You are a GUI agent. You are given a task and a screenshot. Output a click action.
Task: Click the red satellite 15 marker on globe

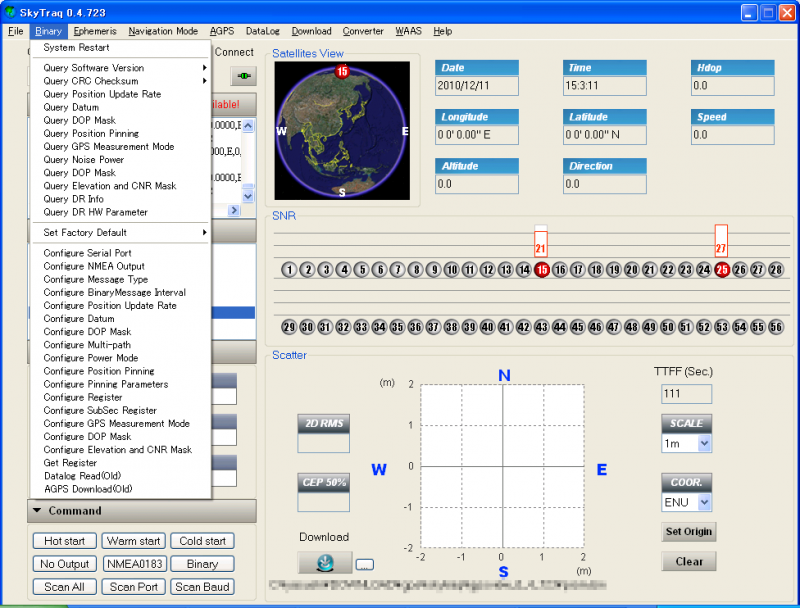pos(342,71)
